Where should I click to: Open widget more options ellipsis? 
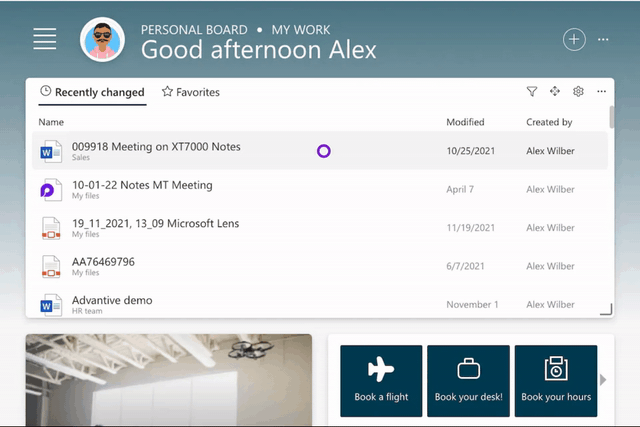(601, 92)
